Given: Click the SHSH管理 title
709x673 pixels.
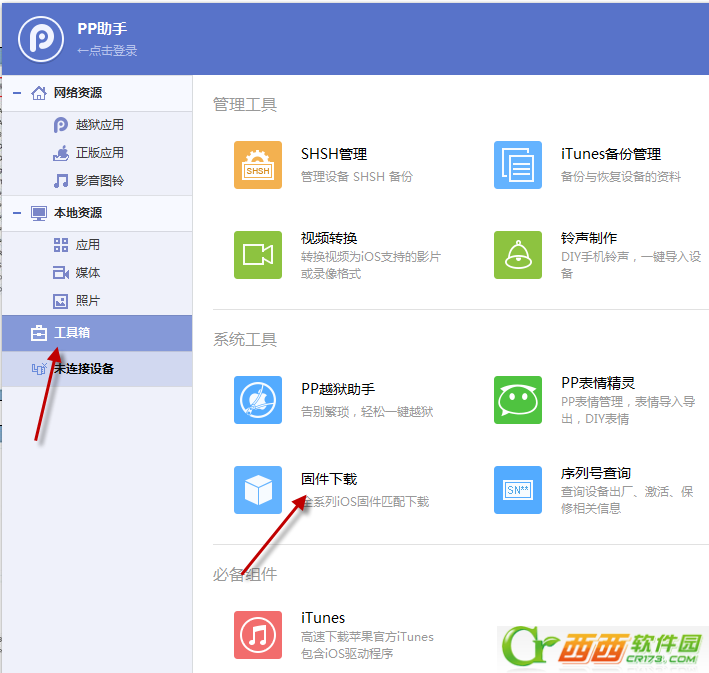Looking at the screenshot, I should point(334,154).
